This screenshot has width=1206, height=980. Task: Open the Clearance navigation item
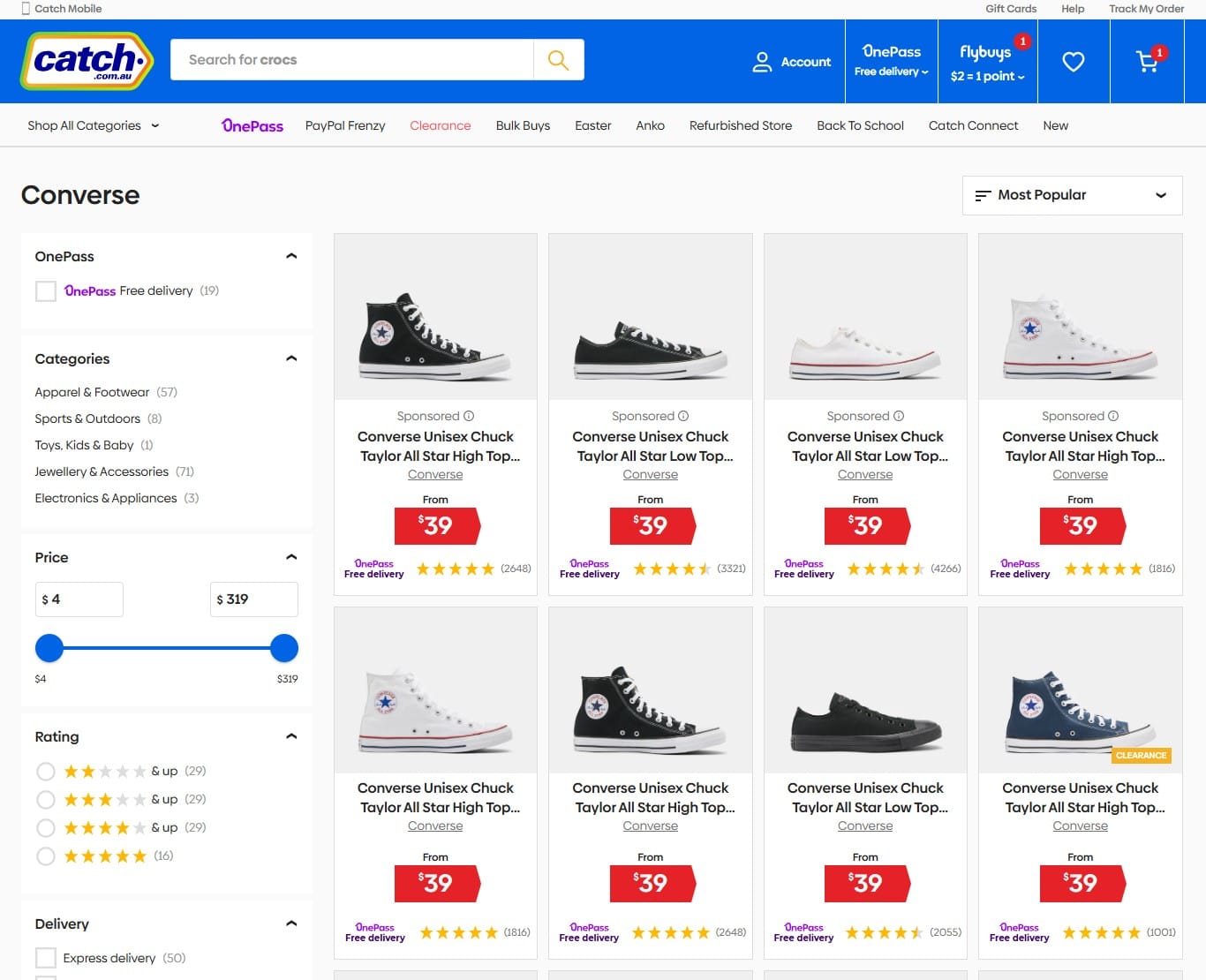click(440, 125)
